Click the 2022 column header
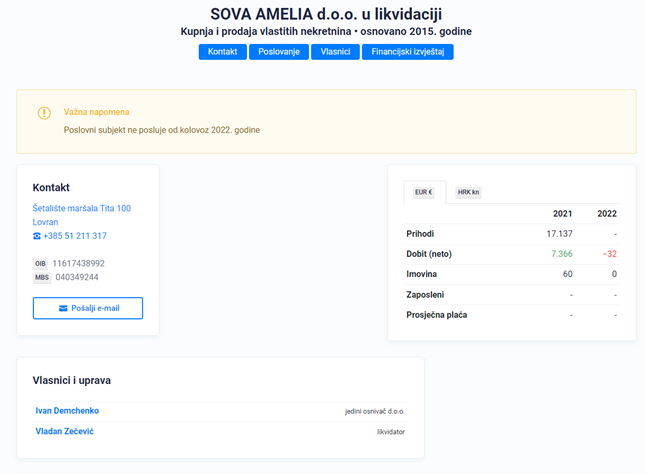 pyautogui.click(x=607, y=214)
